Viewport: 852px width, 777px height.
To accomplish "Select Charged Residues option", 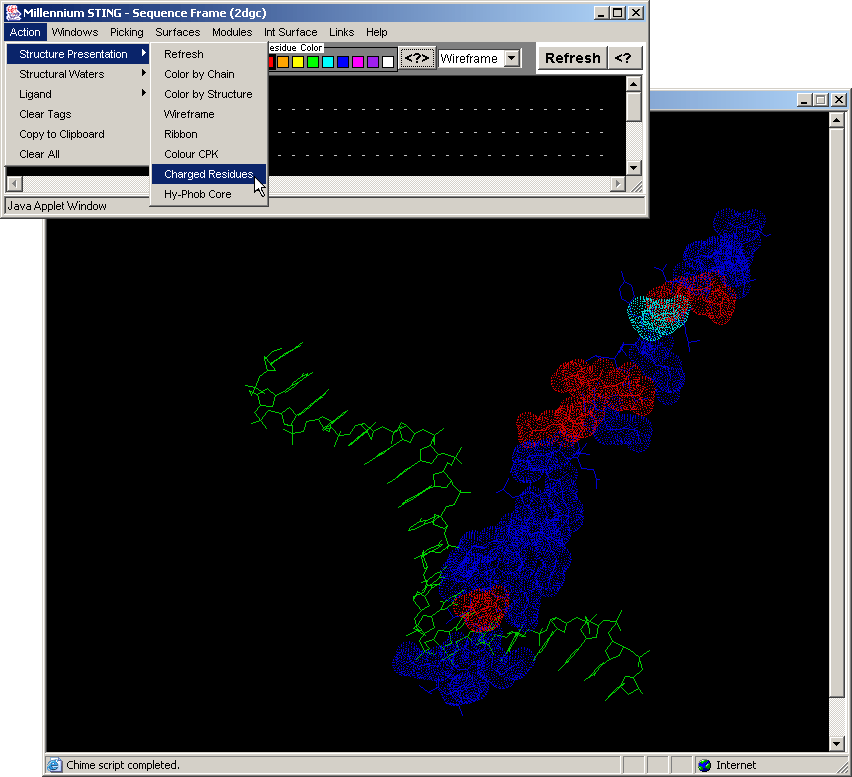I will tap(209, 174).
